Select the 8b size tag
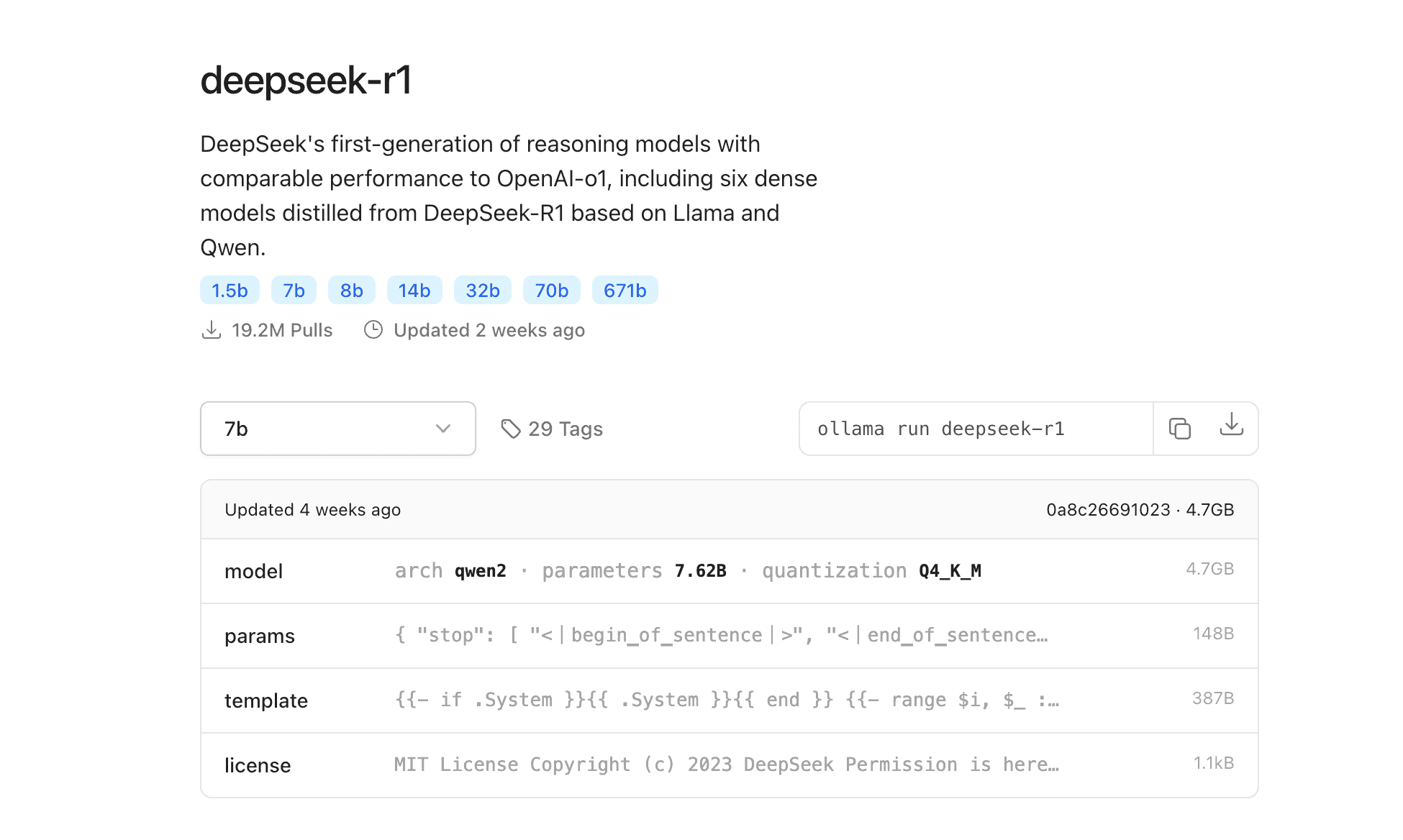This screenshot has width=1403, height=840. (352, 291)
